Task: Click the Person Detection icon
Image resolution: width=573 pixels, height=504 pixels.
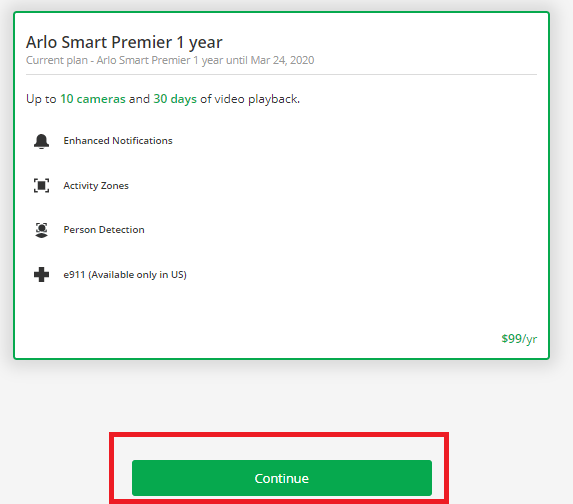Action: (x=41, y=230)
